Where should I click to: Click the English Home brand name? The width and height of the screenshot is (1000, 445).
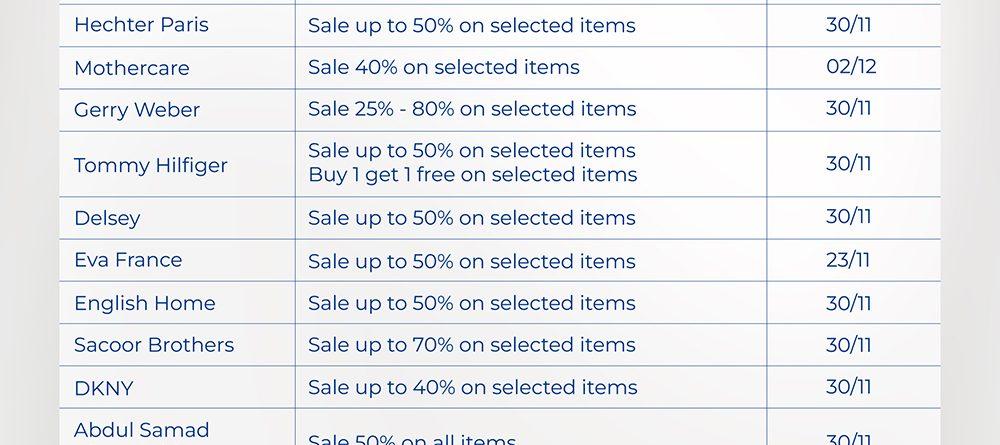click(144, 303)
